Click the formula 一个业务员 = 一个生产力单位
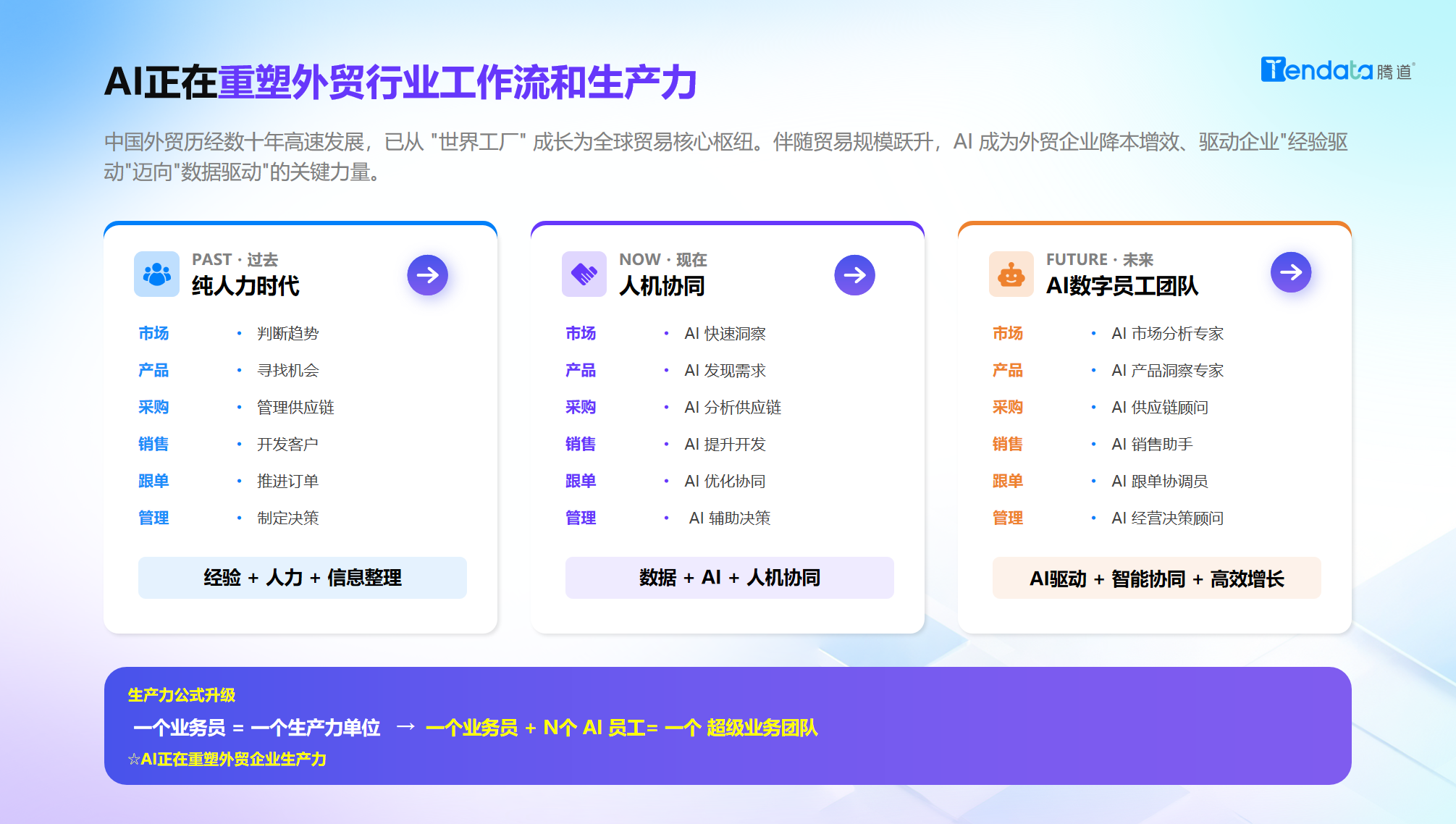 [257, 728]
